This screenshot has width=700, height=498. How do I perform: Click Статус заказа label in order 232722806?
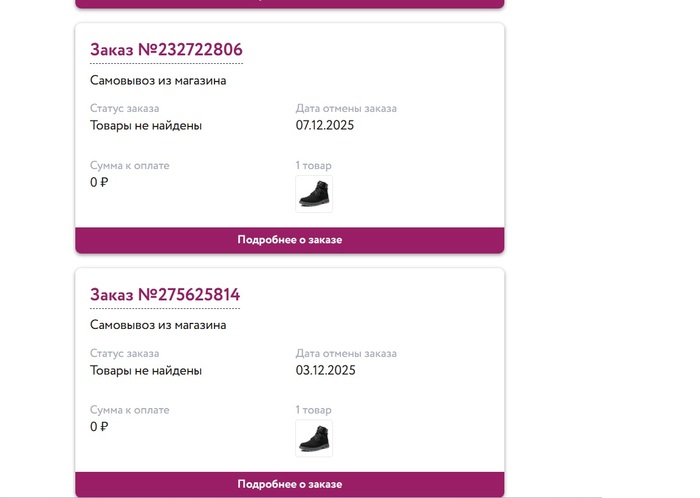pos(125,108)
